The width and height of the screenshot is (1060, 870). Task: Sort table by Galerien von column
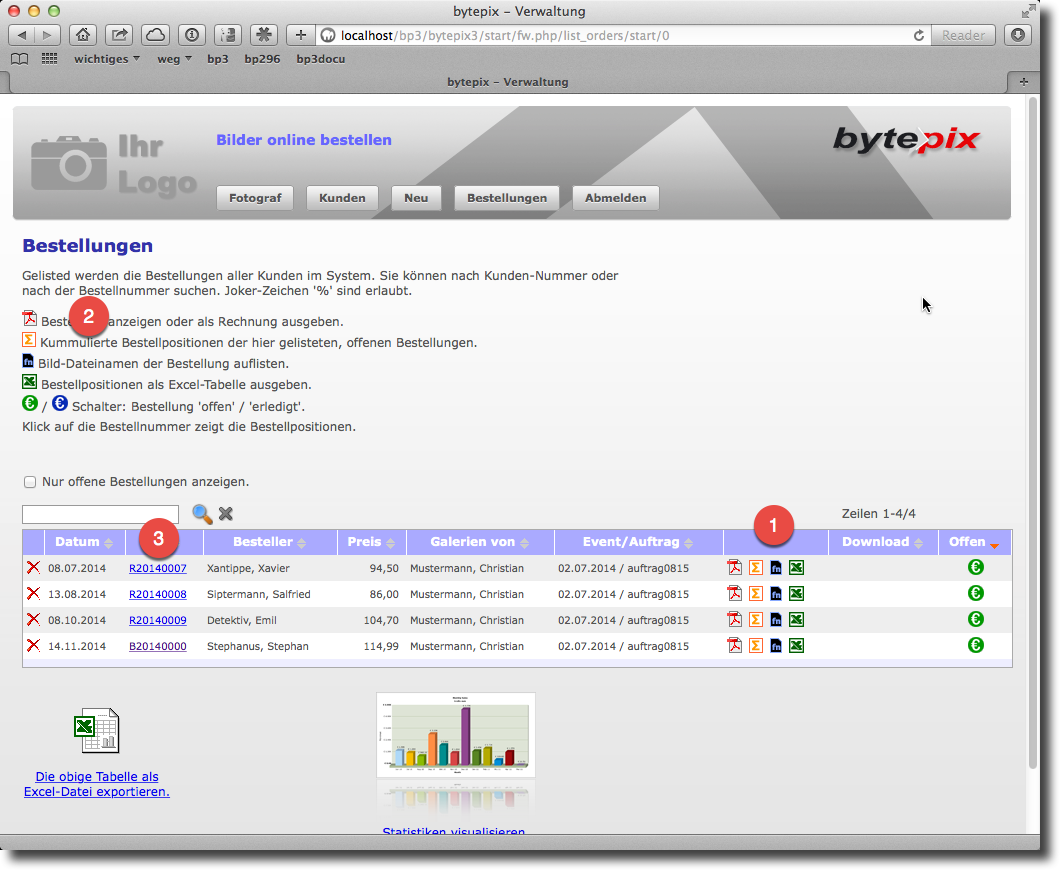tap(479, 542)
